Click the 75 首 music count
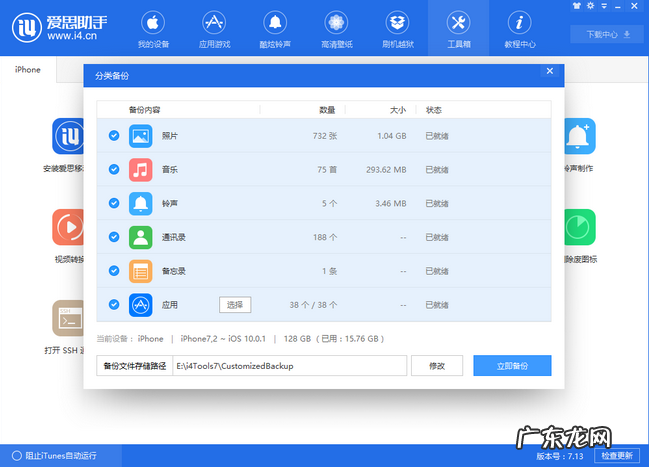 [x=327, y=170]
